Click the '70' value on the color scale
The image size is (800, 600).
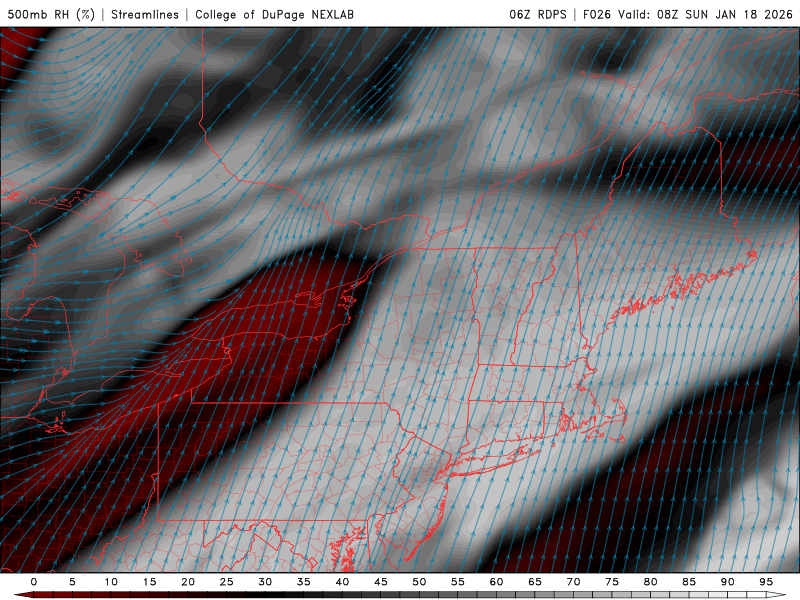pos(573,582)
